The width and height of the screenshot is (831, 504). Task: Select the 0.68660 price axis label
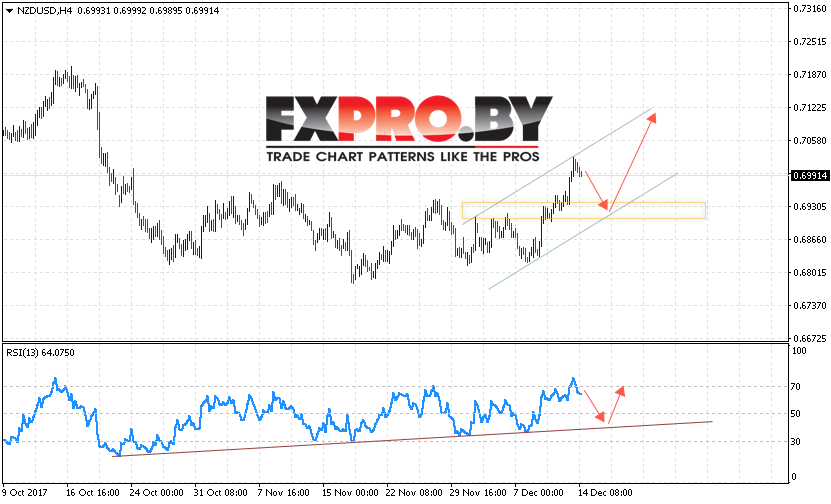810,240
